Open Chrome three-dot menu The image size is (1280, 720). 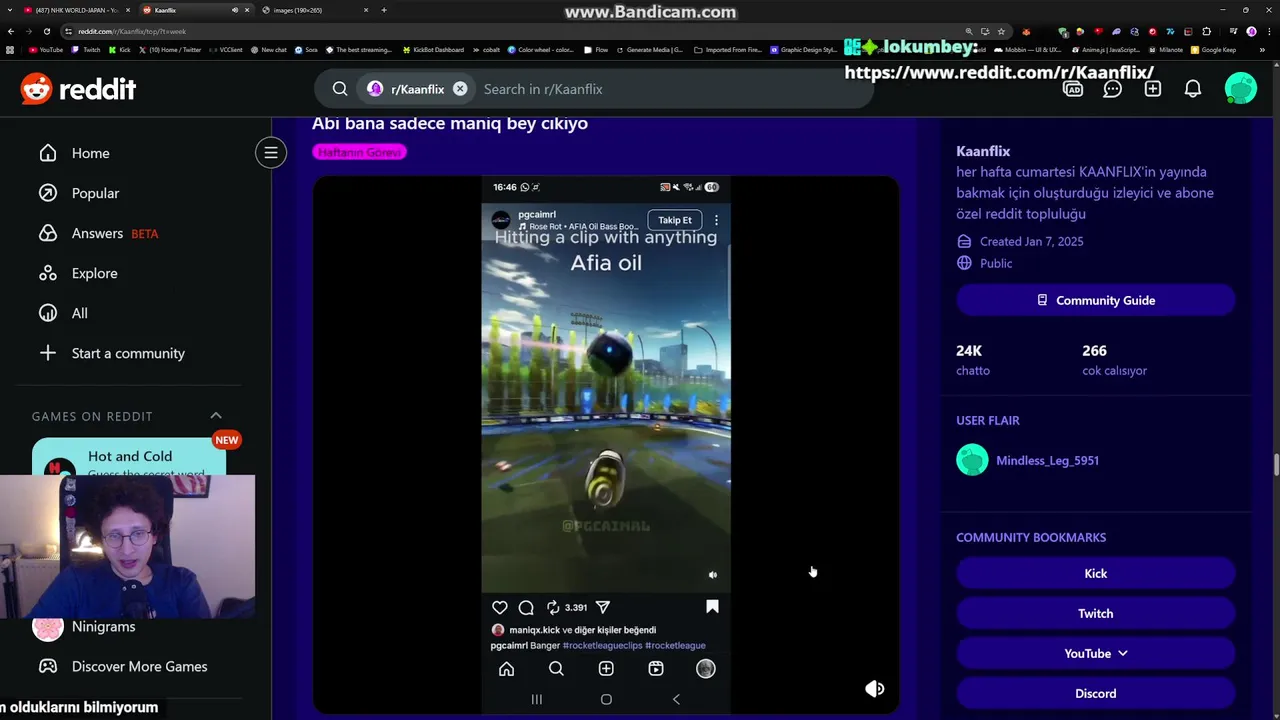pyautogui.click(x=1268, y=31)
